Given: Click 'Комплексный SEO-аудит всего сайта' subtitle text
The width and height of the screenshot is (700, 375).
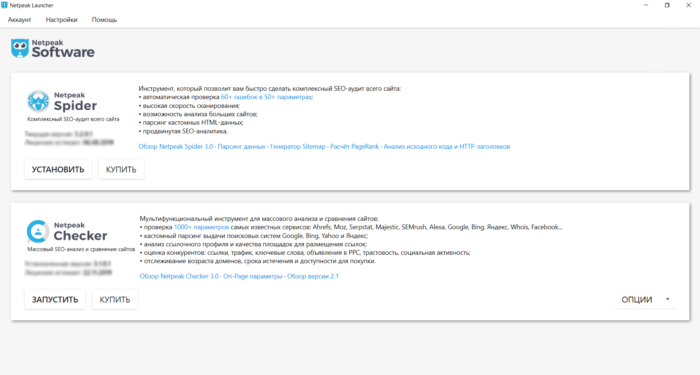Looking at the screenshot, I should (x=73, y=119).
